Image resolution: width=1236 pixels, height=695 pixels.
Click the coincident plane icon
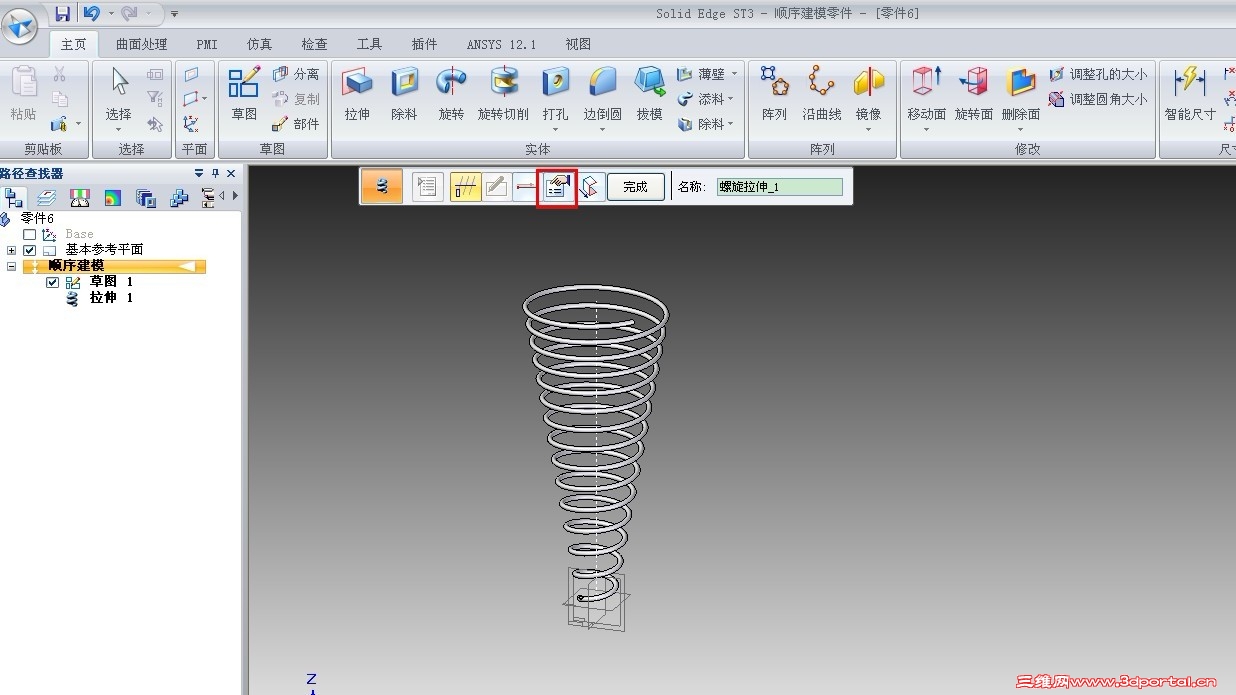click(x=191, y=74)
